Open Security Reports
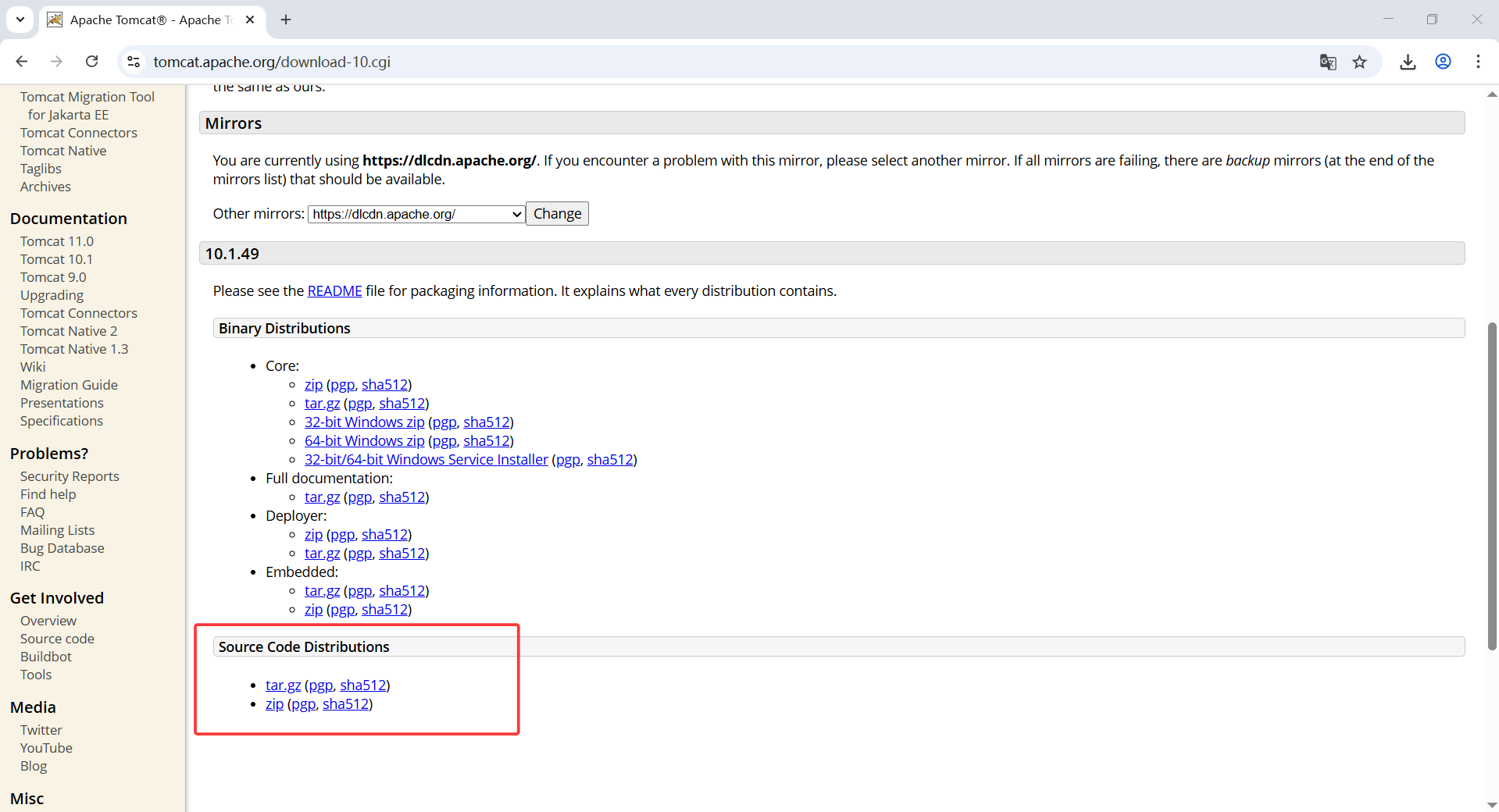The height and width of the screenshot is (812, 1499). pyautogui.click(x=70, y=476)
